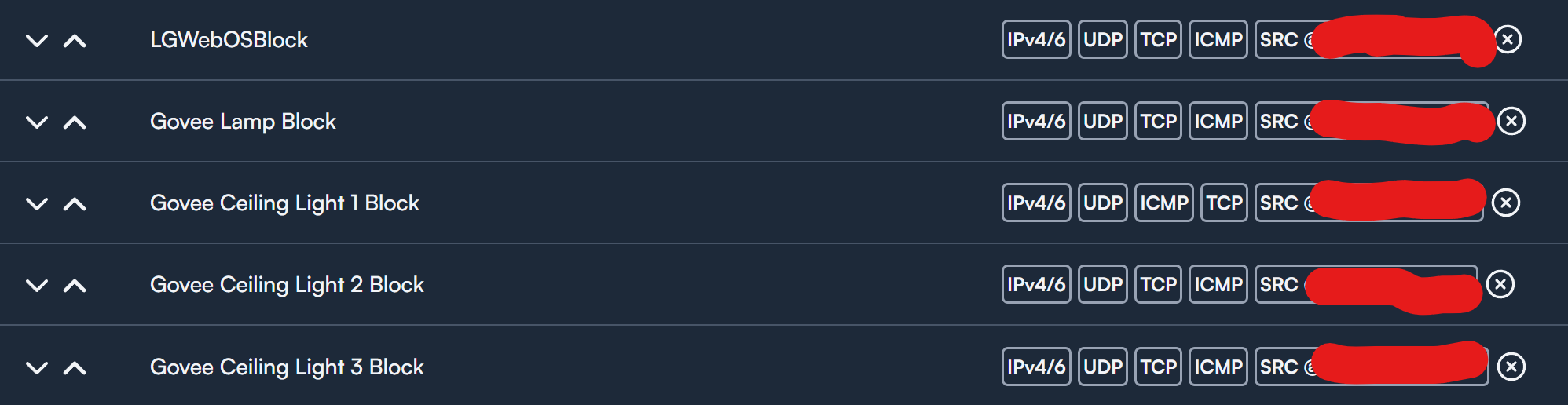This screenshot has width=1568, height=405.
Task: Delete Govee Ceiling Light 1 Block rule
Action: coord(1506,202)
